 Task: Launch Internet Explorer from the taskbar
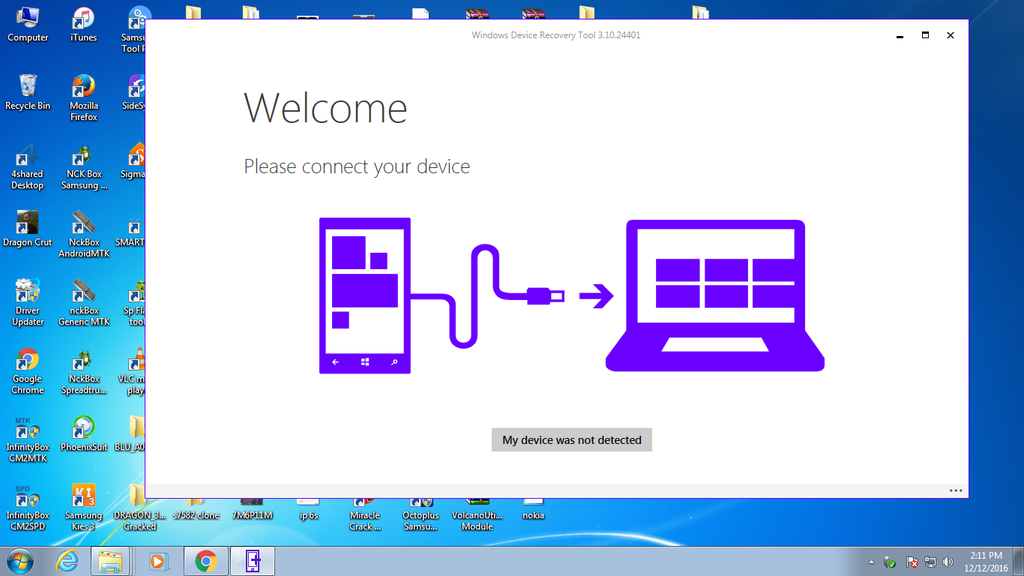67,561
